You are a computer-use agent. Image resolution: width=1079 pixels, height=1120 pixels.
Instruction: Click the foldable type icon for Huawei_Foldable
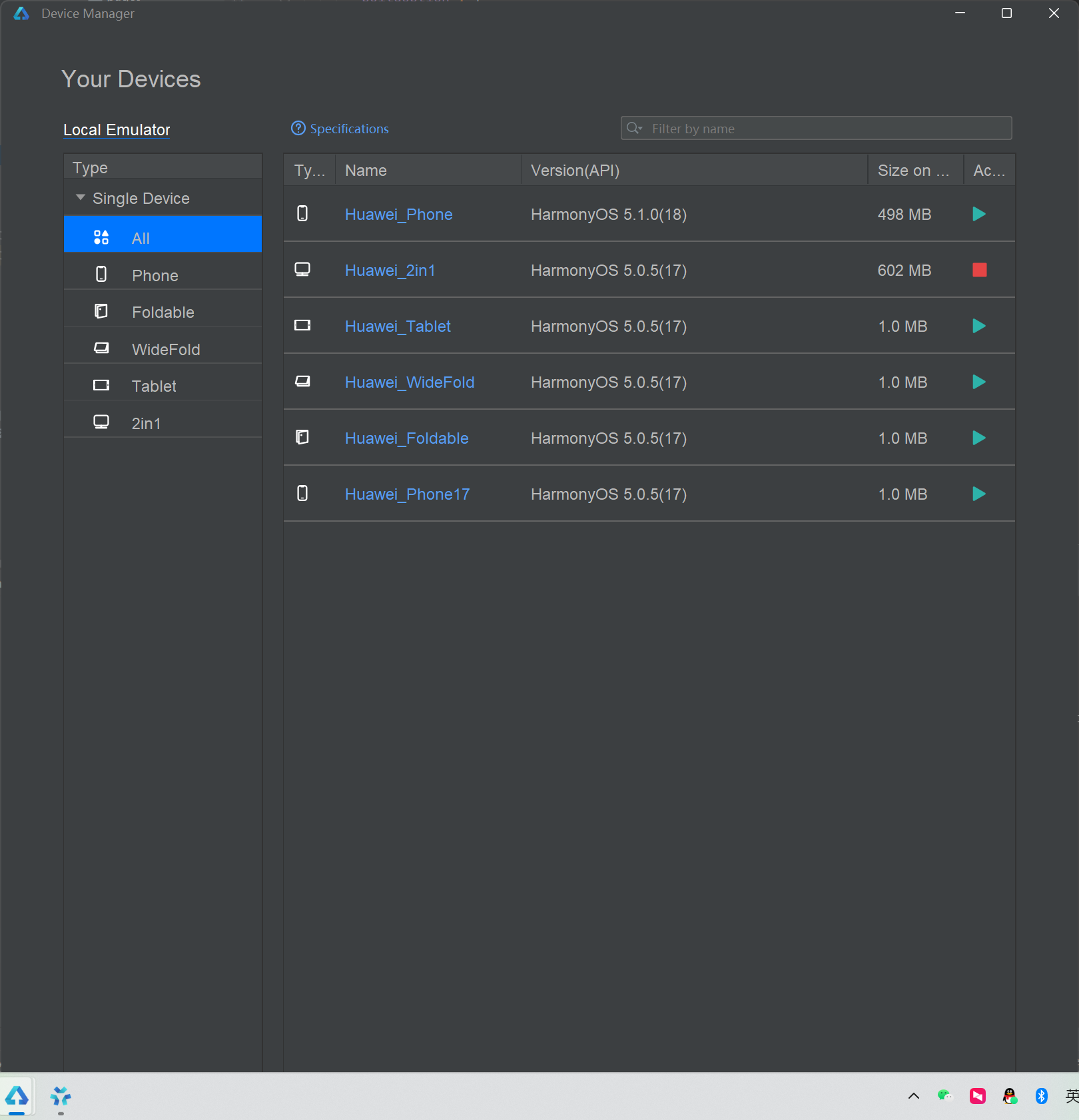click(x=302, y=437)
